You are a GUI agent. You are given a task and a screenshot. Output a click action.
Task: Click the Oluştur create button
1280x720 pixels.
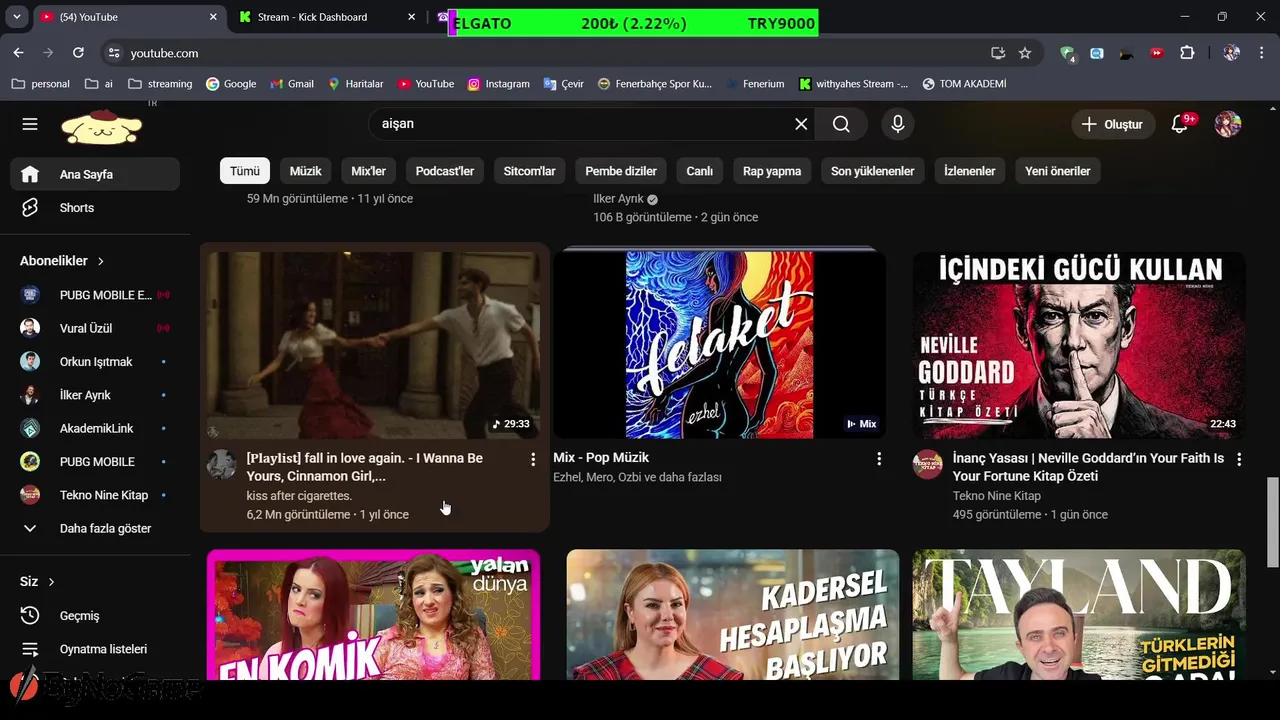(1113, 124)
